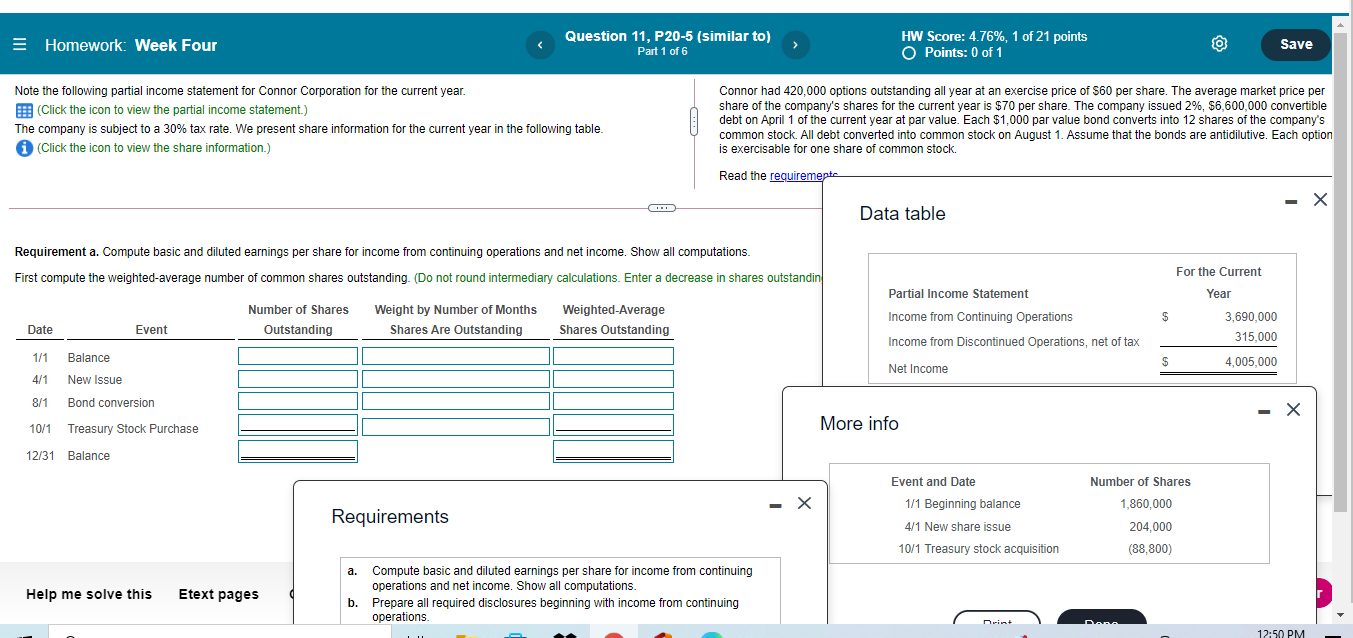The width and height of the screenshot is (1353, 638).
Task: Click Help me solve this
Action: coord(89,594)
